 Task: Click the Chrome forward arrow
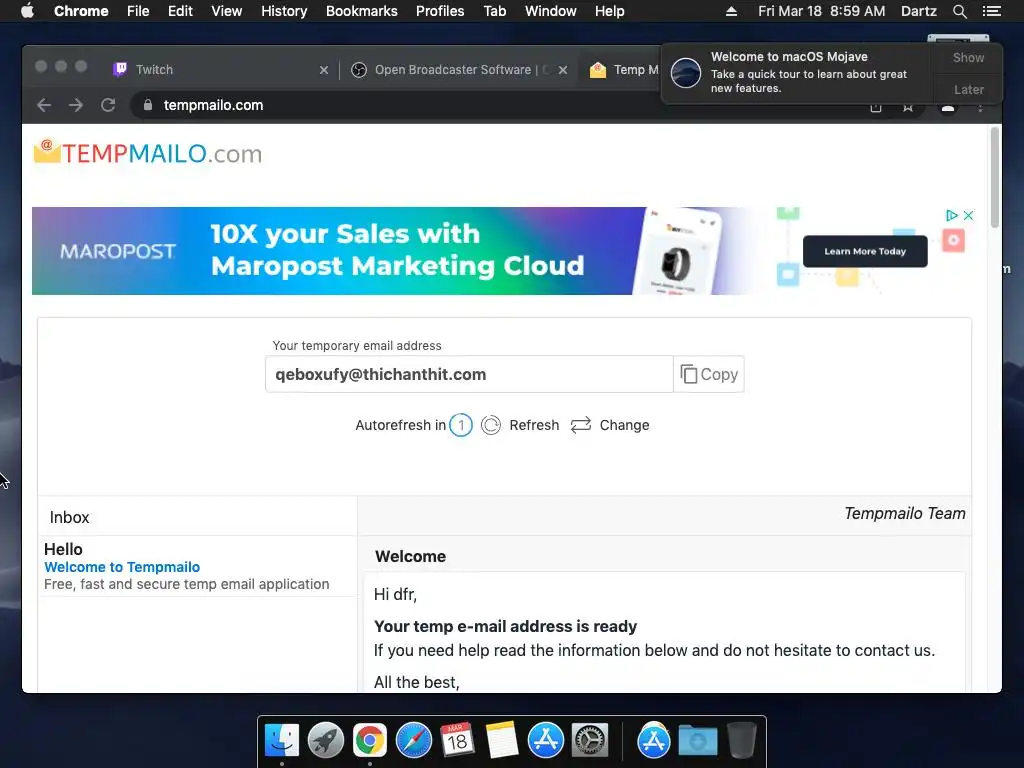click(x=76, y=105)
